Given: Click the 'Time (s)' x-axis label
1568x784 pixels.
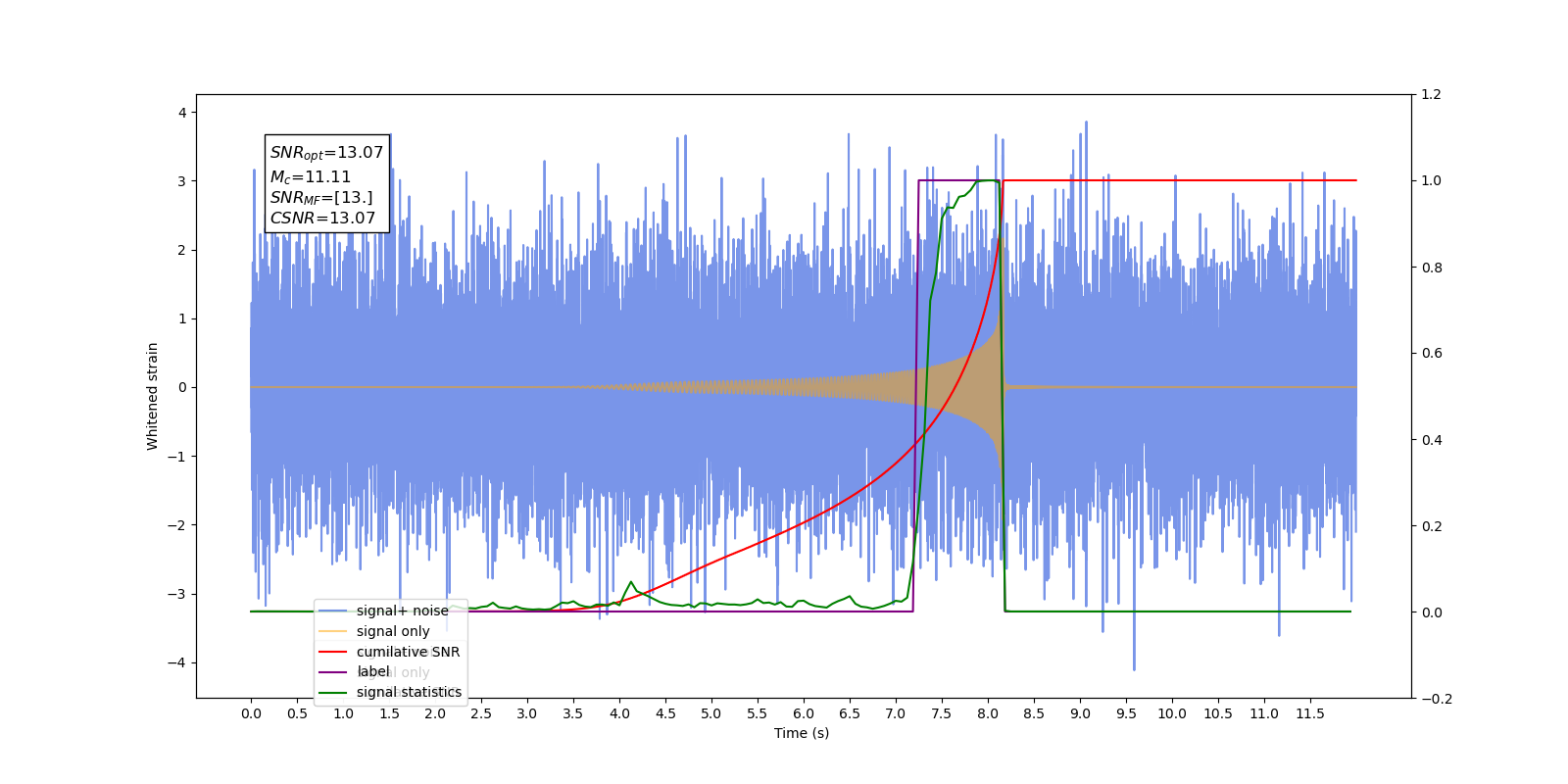Looking at the screenshot, I should [802, 733].
